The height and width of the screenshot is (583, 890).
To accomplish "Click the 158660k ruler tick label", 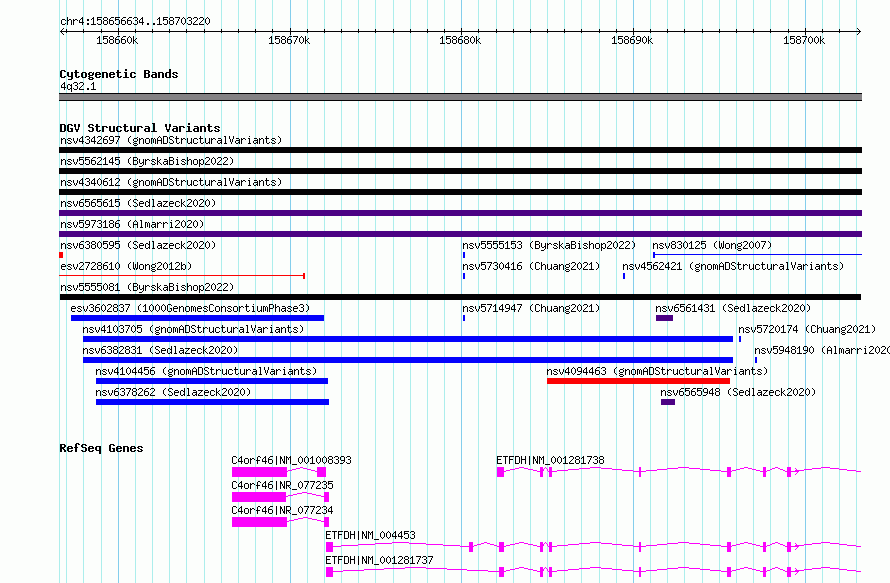I will point(117,40).
